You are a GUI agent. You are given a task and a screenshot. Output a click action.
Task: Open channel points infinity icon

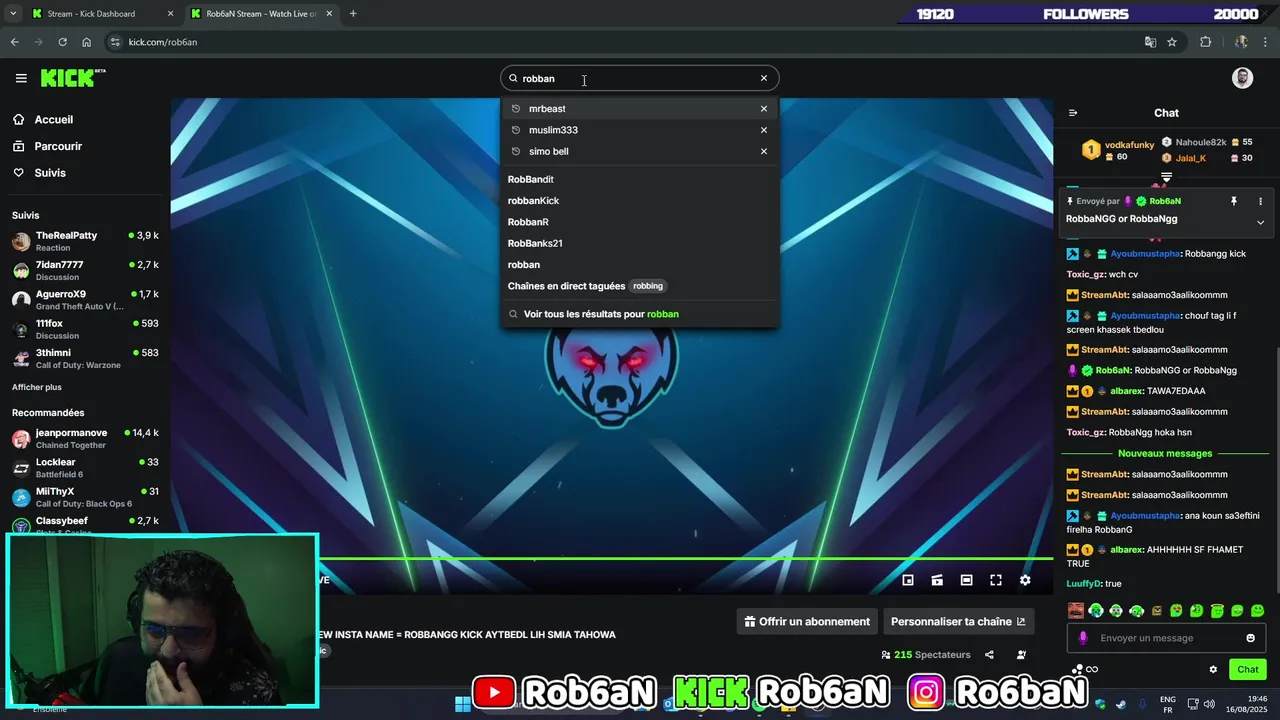(x=1092, y=670)
